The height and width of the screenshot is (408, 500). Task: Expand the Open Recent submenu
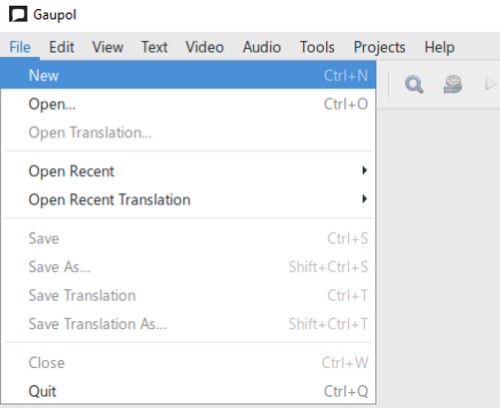tap(188, 171)
